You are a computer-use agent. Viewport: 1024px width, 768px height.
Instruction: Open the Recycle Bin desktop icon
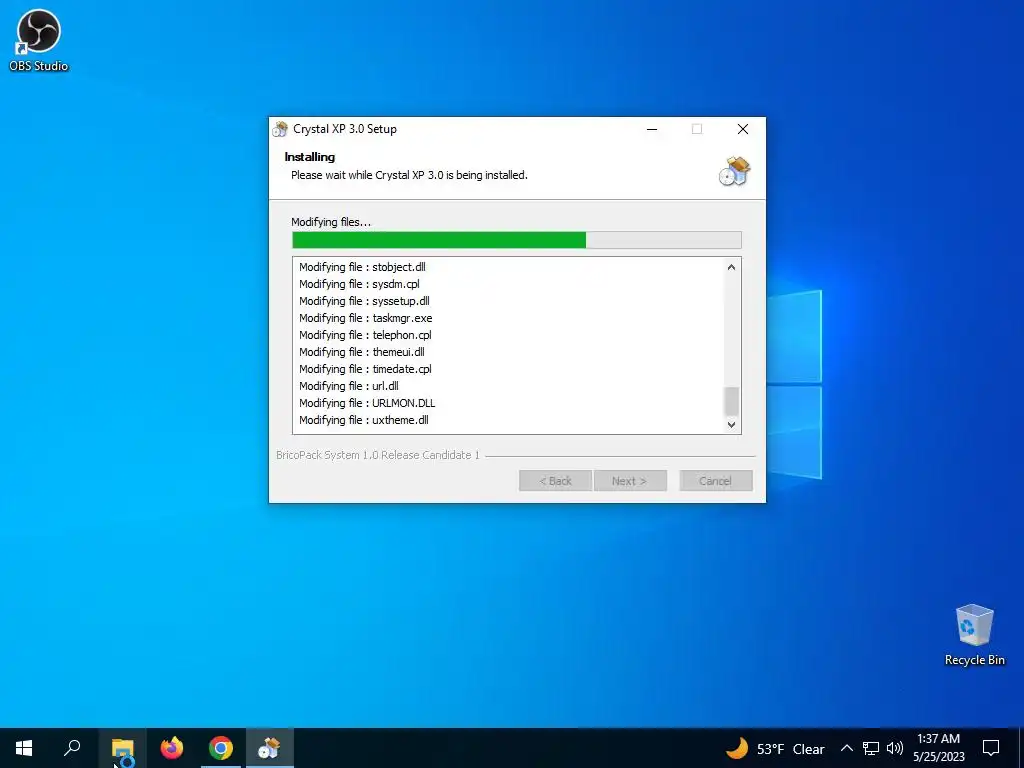pyautogui.click(x=974, y=635)
